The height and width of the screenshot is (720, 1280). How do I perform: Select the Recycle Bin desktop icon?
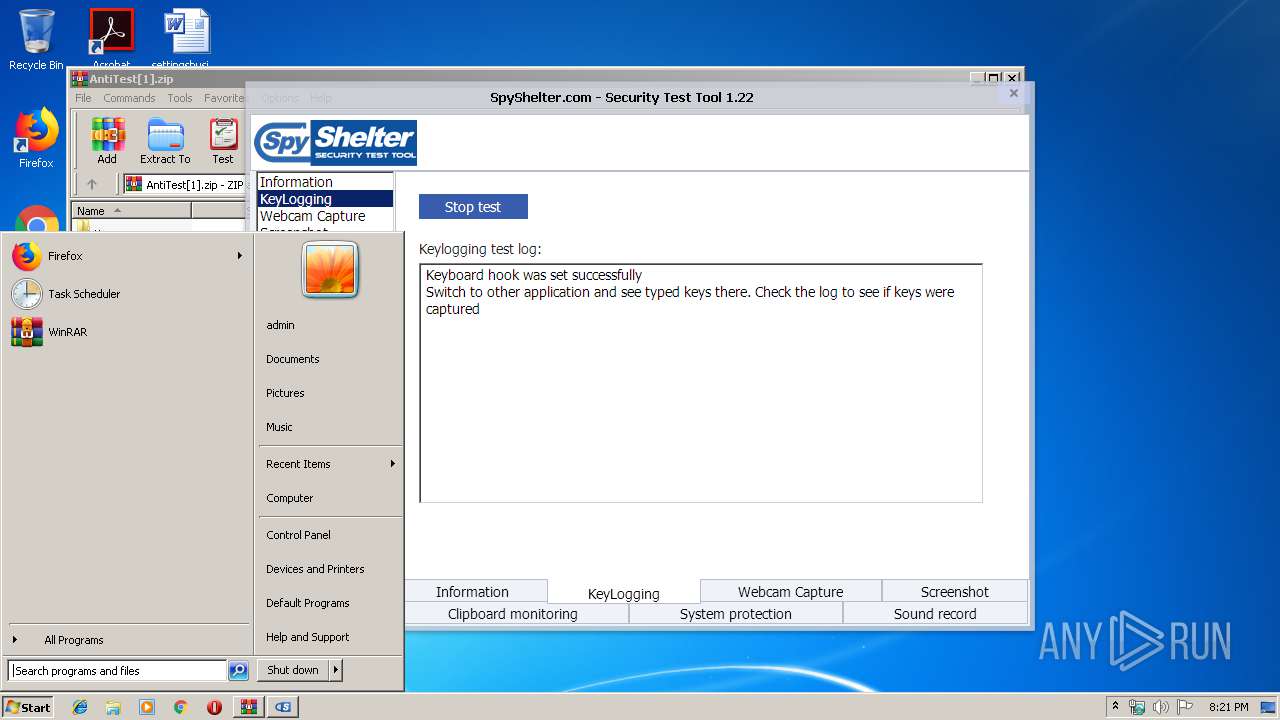(x=36, y=40)
